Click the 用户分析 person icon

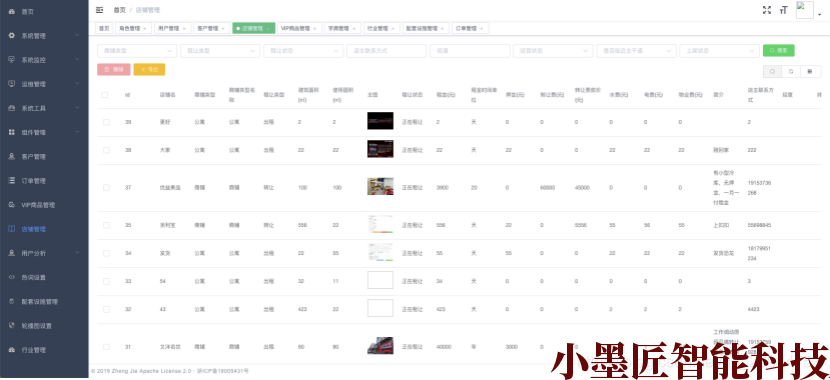[x=12, y=253]
